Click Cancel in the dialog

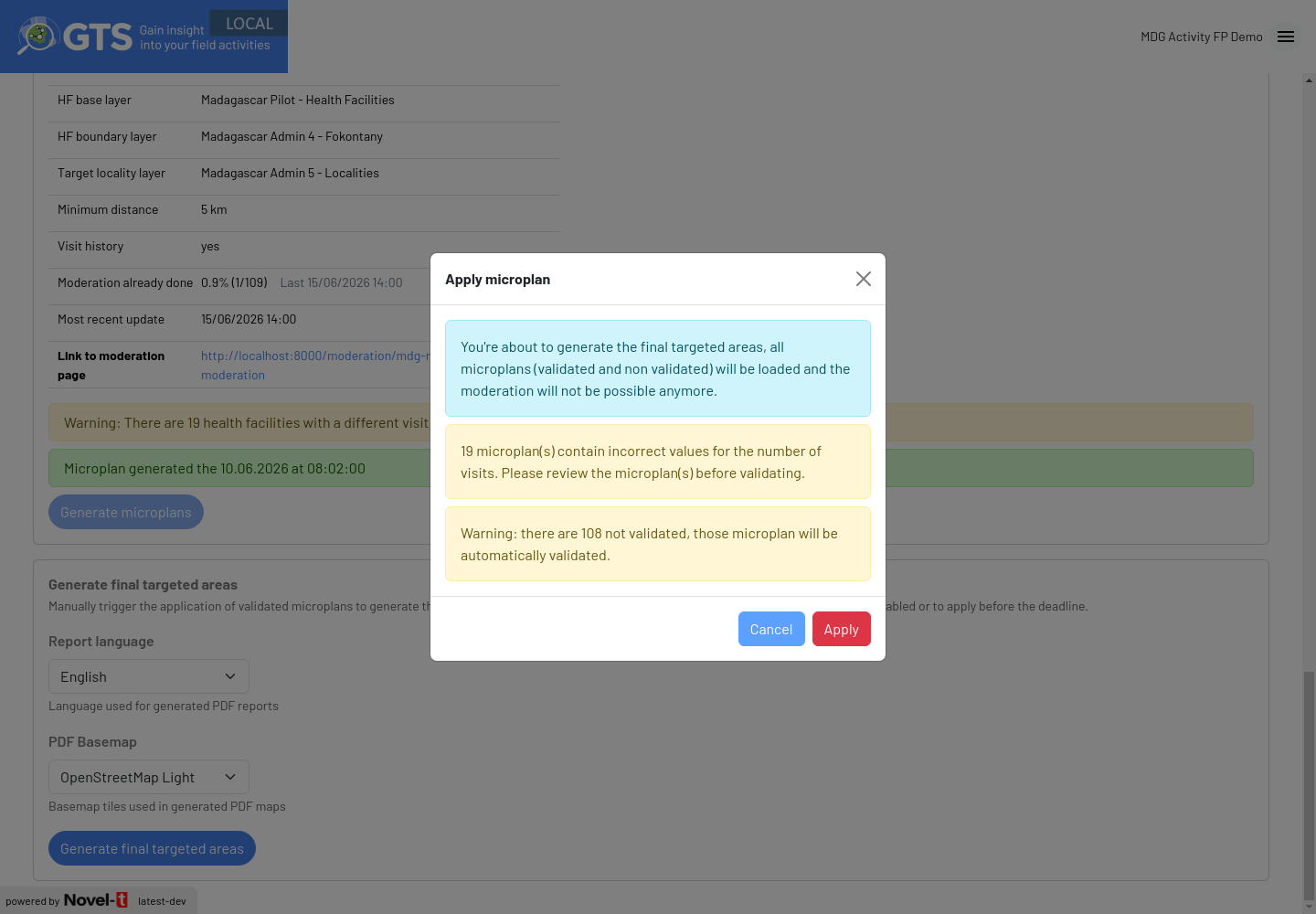click(771, 629)
